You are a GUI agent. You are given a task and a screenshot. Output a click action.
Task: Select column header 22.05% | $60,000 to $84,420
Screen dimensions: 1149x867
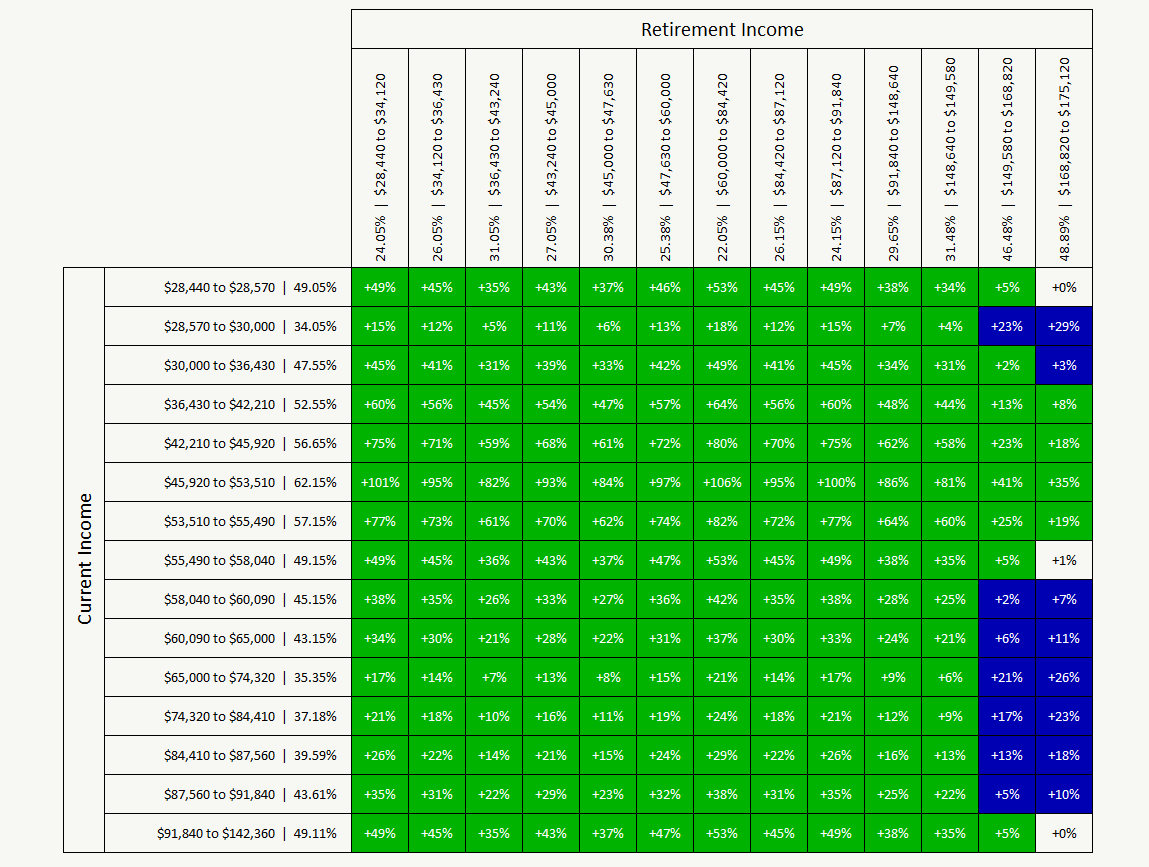click(723, 158)
